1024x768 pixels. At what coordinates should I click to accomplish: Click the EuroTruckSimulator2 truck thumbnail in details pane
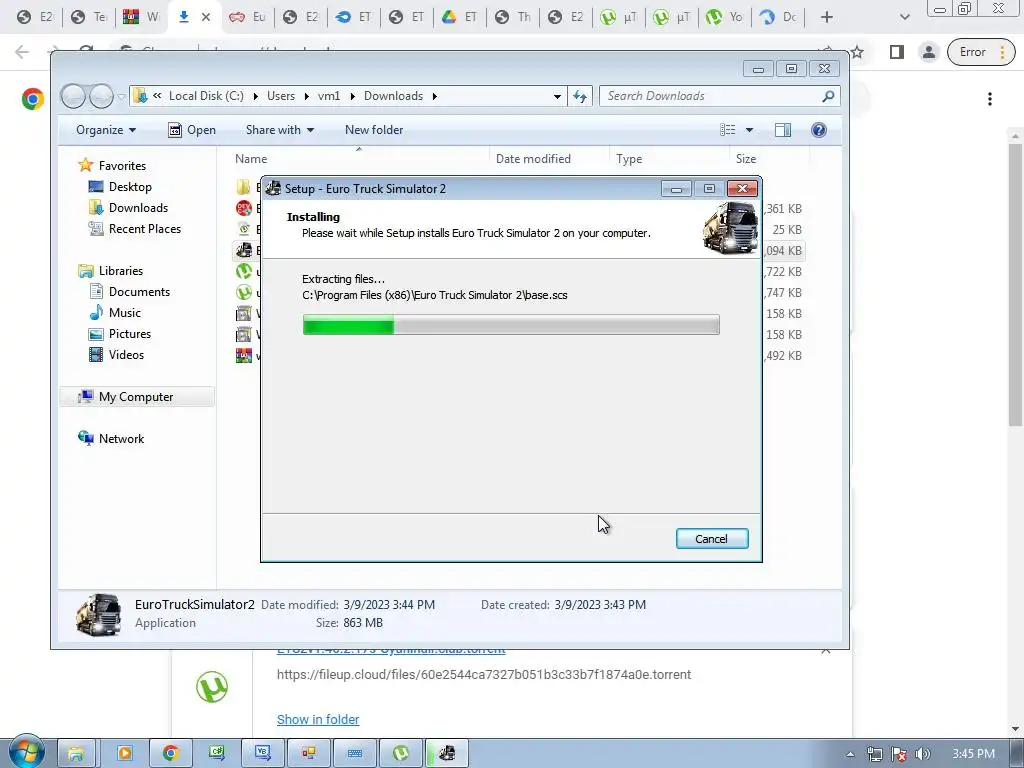pyautogui.click(x=99, y=614)
